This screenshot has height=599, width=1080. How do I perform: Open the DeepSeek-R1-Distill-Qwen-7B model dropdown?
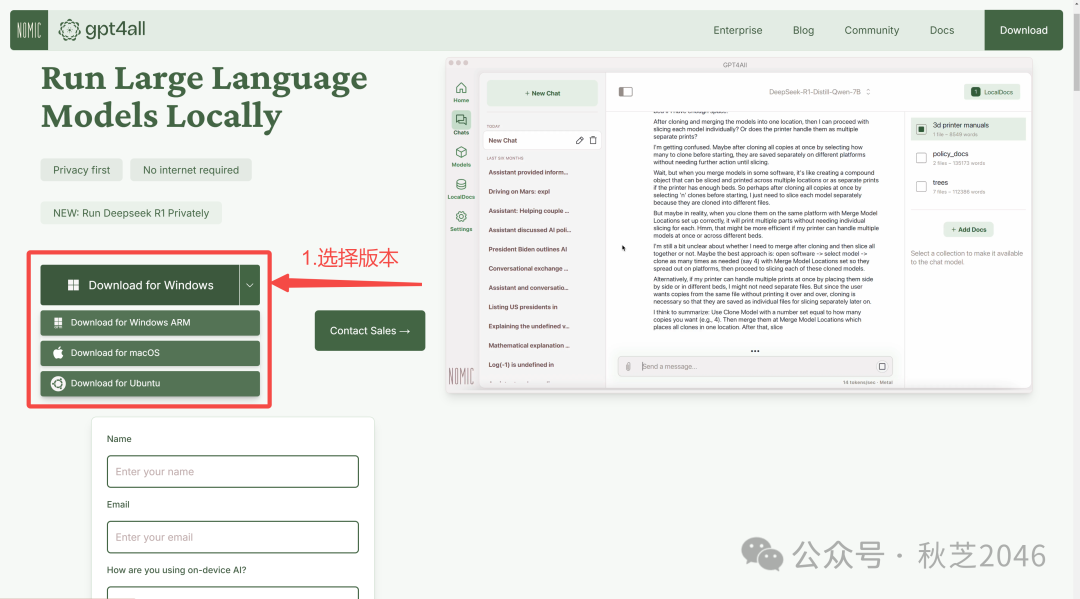click(x=820, y=92)
